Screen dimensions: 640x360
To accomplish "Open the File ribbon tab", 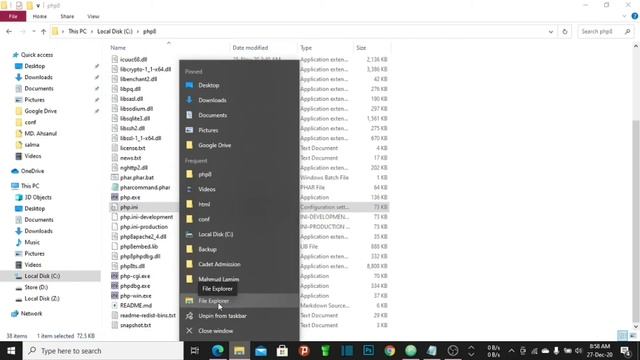I will pyautogui.click(x=13, y=16).
